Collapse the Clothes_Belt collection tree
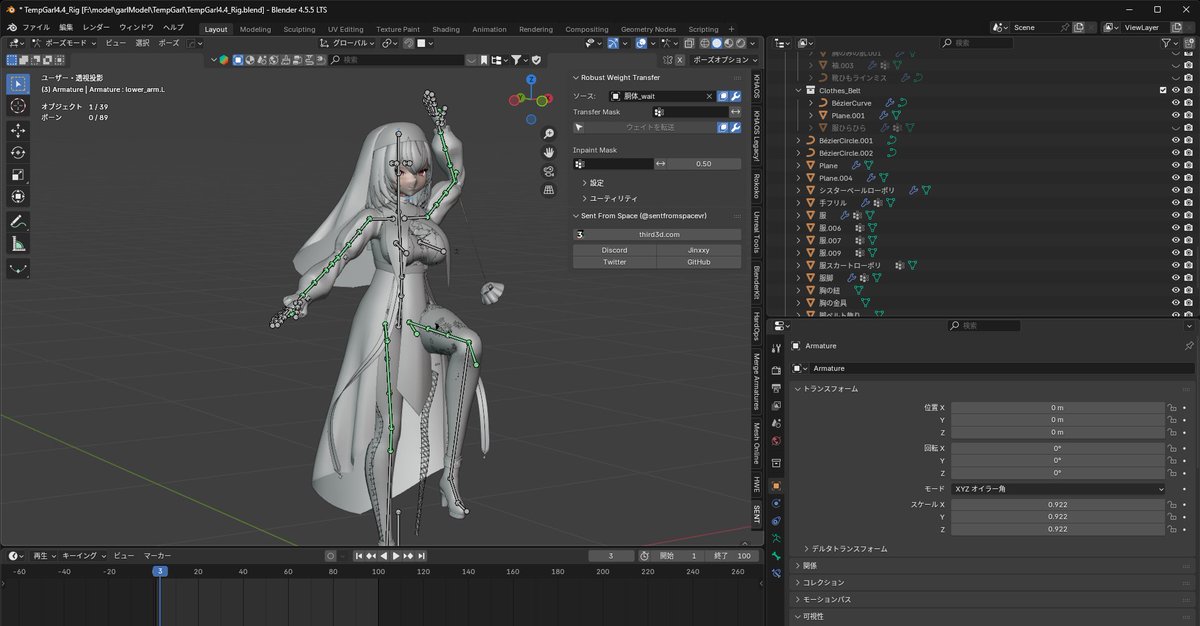The height and width of the screenshot is (626, 1200). pos(799,90)
